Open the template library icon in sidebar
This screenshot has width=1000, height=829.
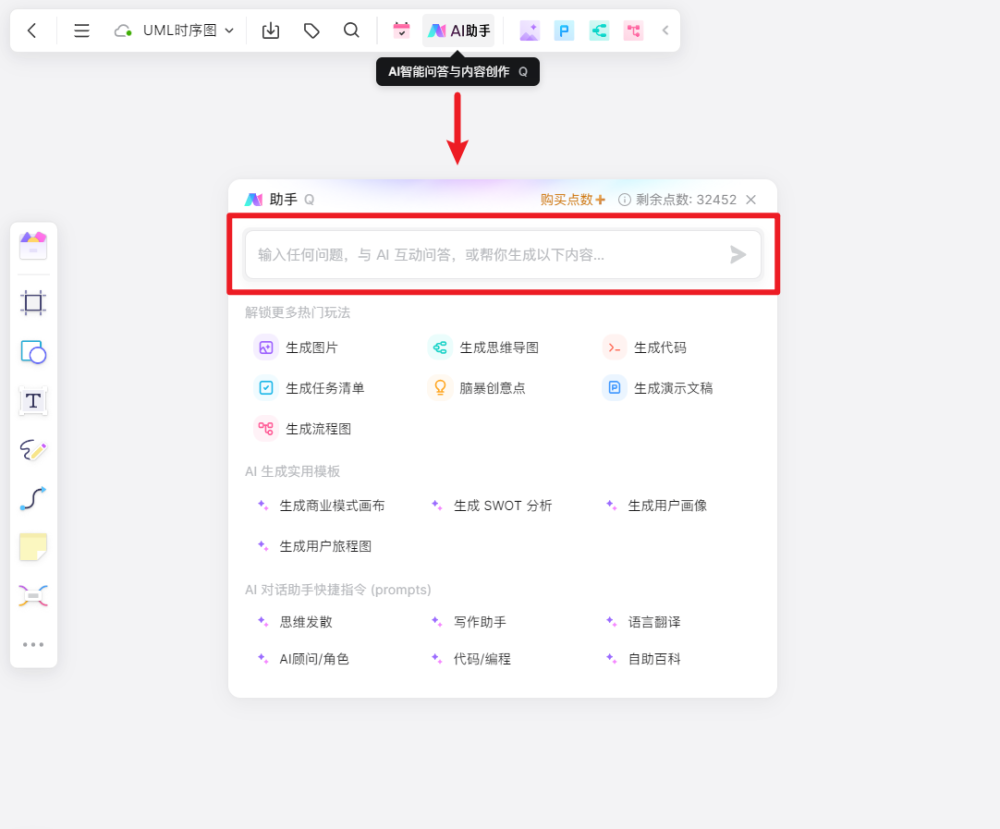pos(33,246)
